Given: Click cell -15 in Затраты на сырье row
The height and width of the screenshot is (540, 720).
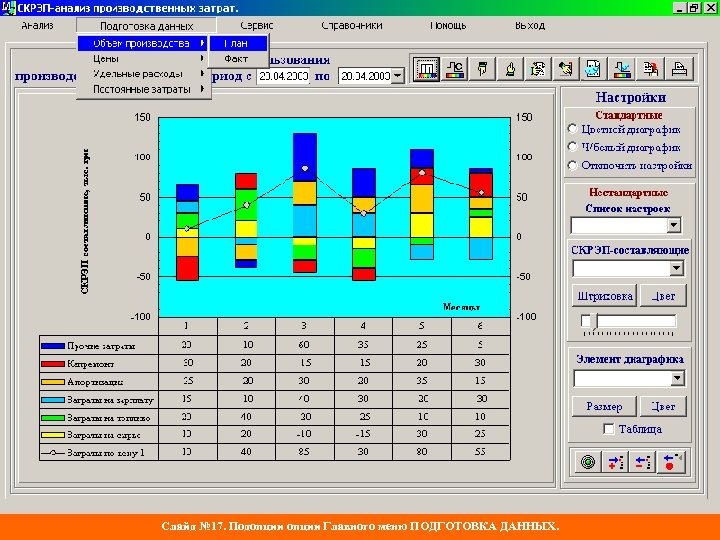Looking at the screenshot, I should pos(363,434).
